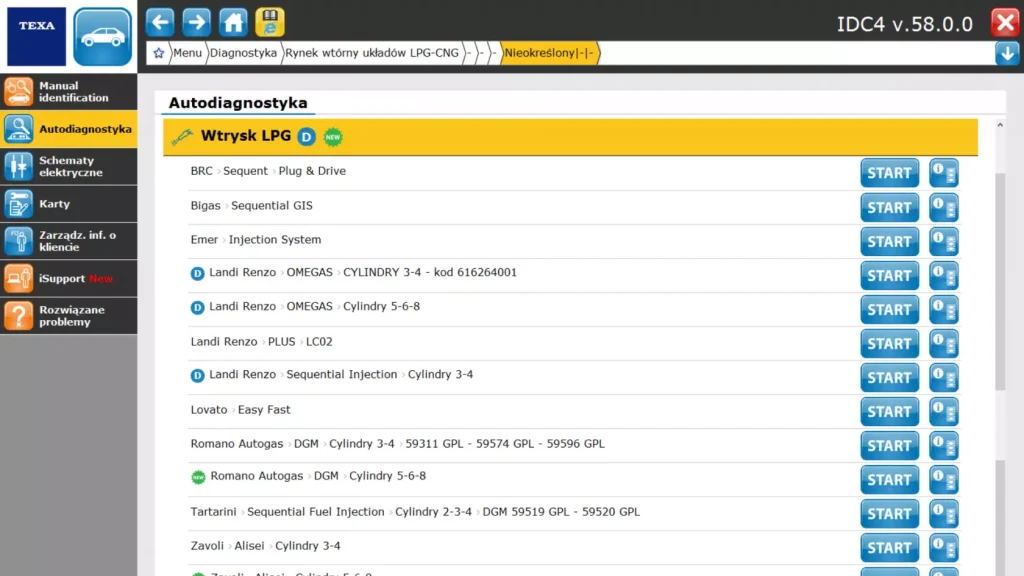
Task: Expand the blue down-arrow dropdown at top right
Action: [1007, 53]
